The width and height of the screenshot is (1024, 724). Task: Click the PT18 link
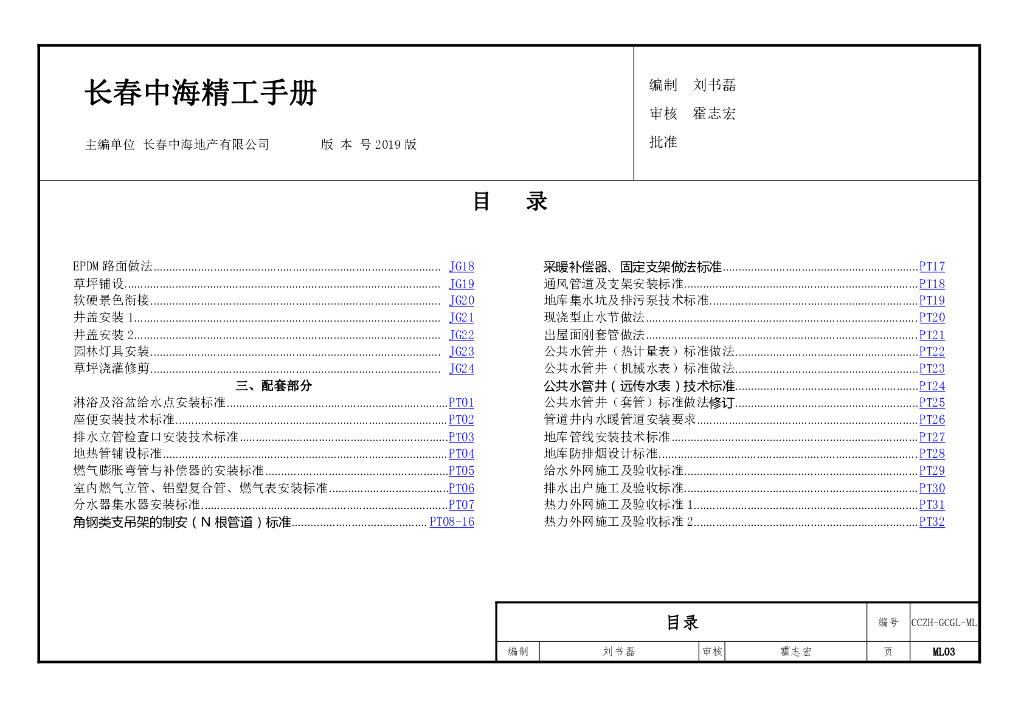click(x=932, y=284)
